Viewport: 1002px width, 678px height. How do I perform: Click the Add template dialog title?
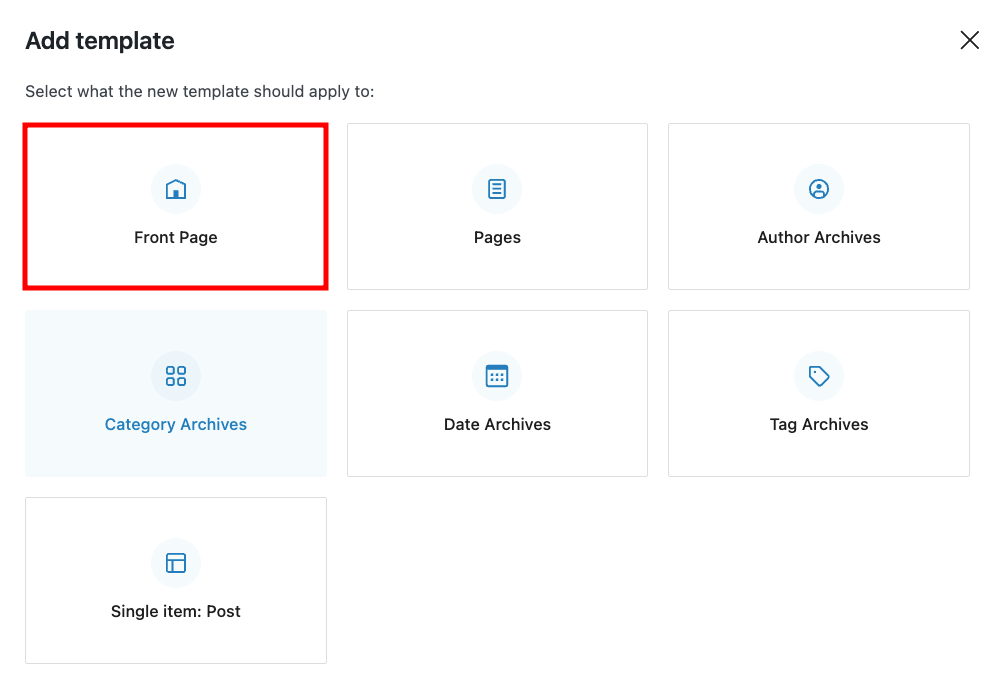[99, 41]
